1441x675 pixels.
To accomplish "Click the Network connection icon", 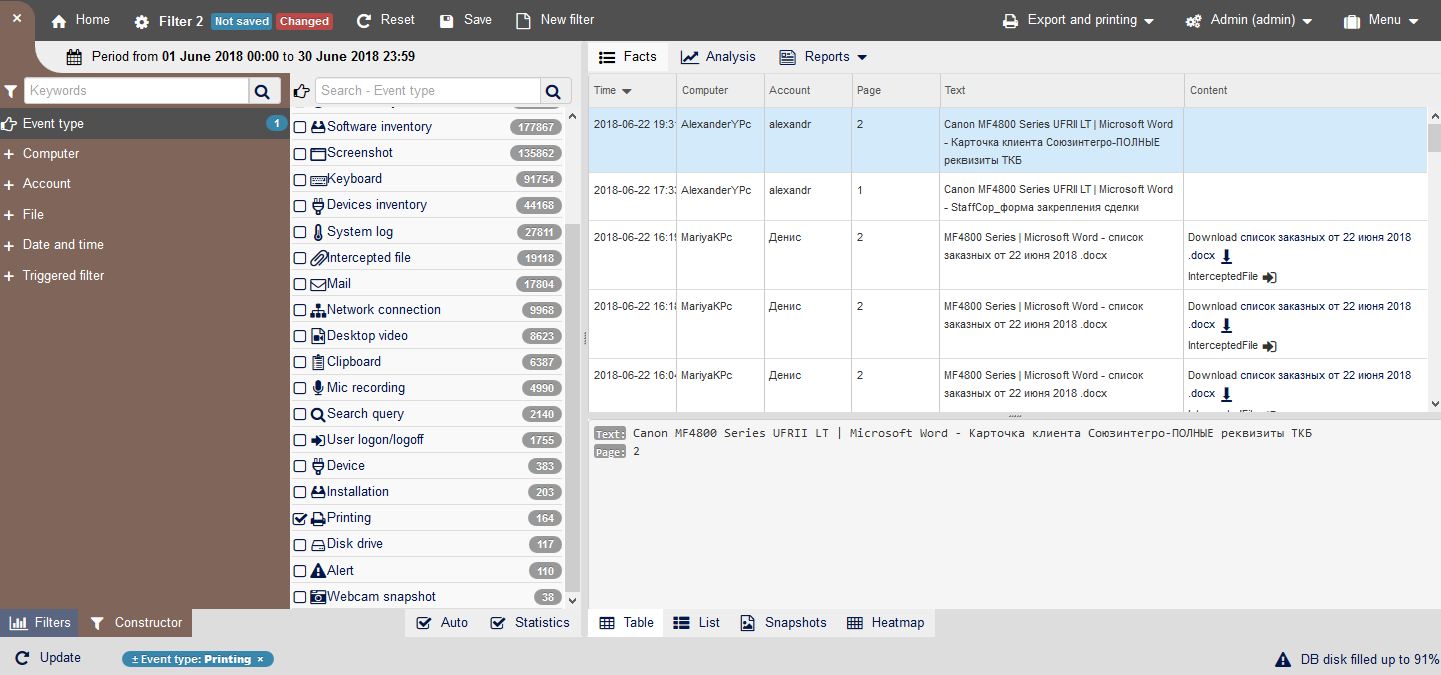I will [x=318, y=310].
